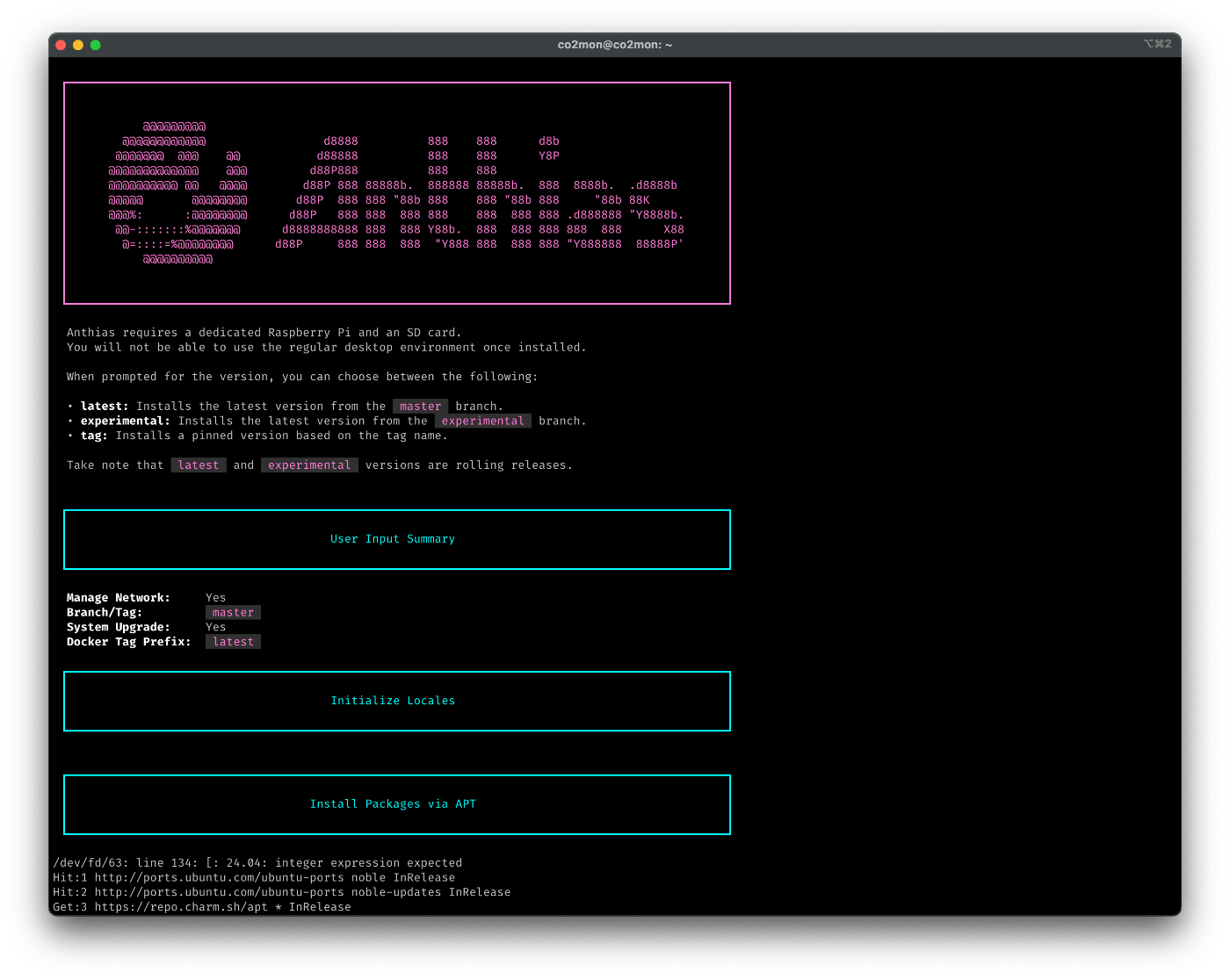1230x980 pixels.
Task: Click the bold 'tag:' bullet label
Action: pos(94,436)
